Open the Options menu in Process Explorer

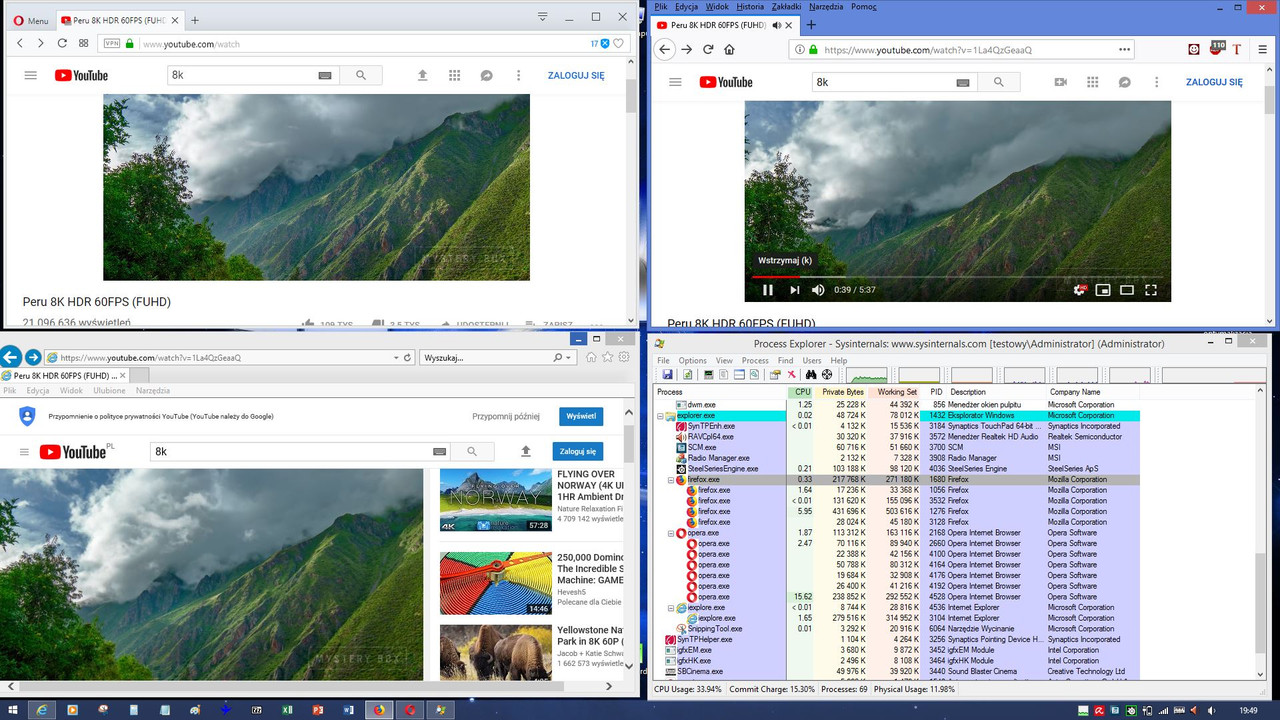point(692,361)
